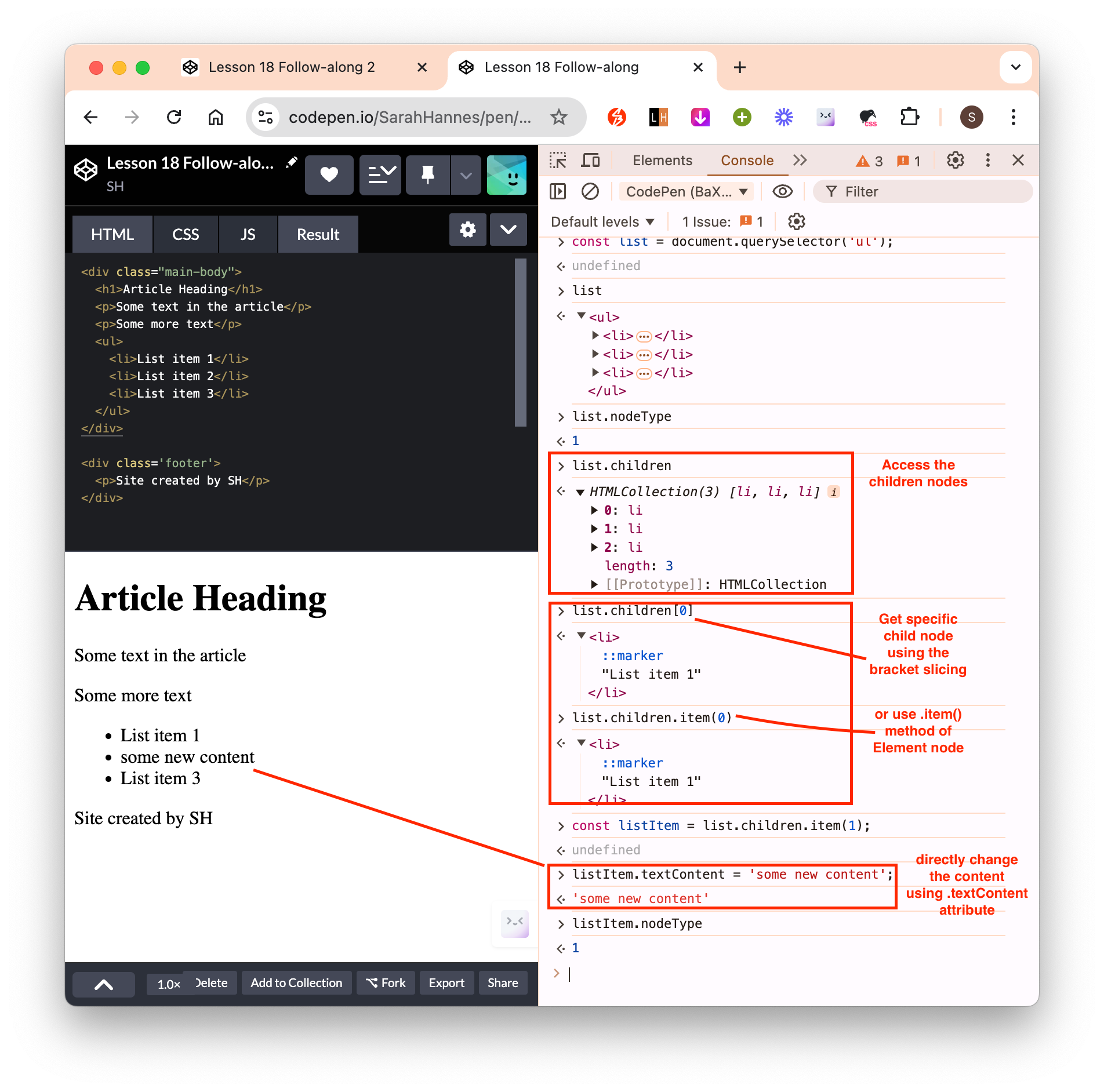Screen dimensions: 1104x1092
Task: Open the change view layout button
Action: click(380, 174)
